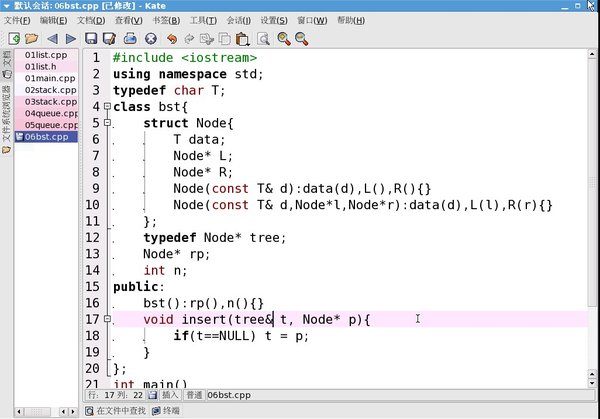Click on '#include <iostream>' line

185,58
